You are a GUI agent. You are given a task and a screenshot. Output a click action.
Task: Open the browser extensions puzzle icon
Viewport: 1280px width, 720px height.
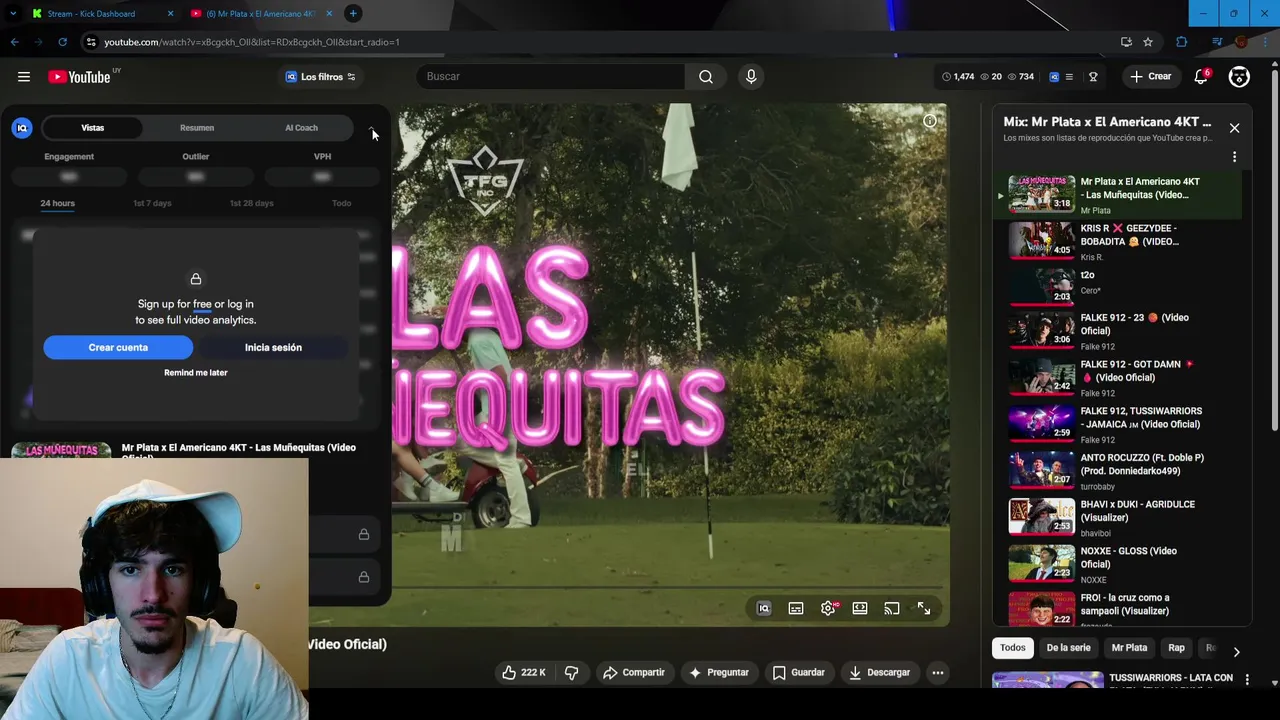1182,42
